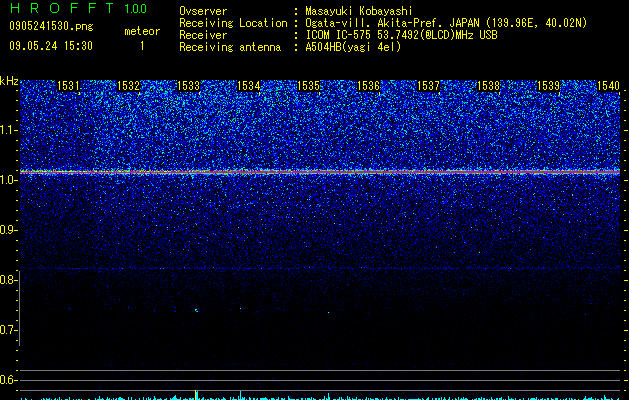Click the 0.6 kHz axis label
The width and height of the screenshot is (629, 400).
coord(8,380)
